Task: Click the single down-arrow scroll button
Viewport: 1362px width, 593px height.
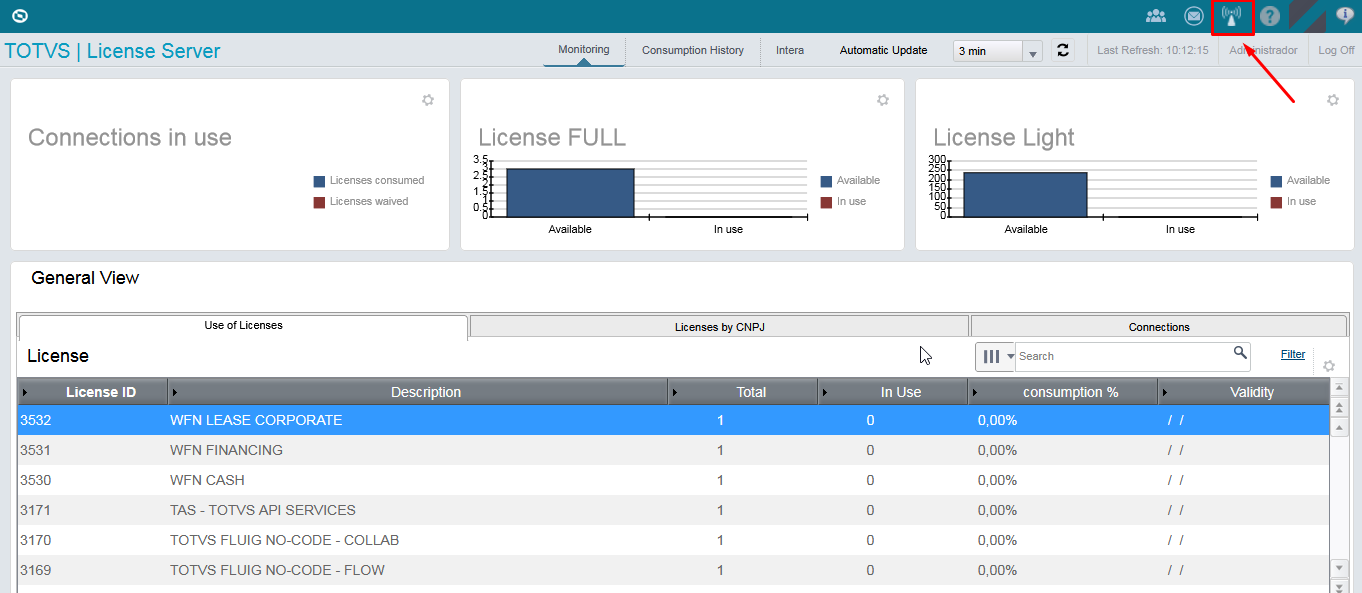Action: point(1340,567)
